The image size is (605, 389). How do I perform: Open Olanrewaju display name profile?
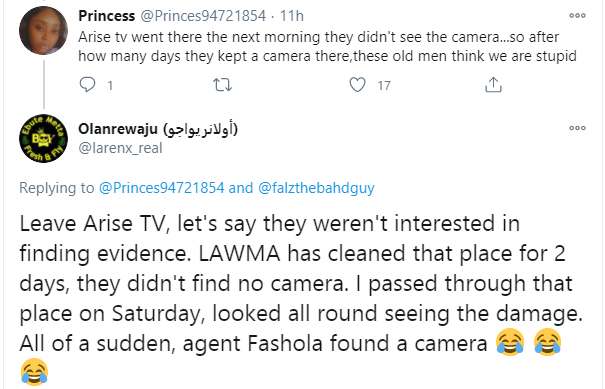coord(158,129)
